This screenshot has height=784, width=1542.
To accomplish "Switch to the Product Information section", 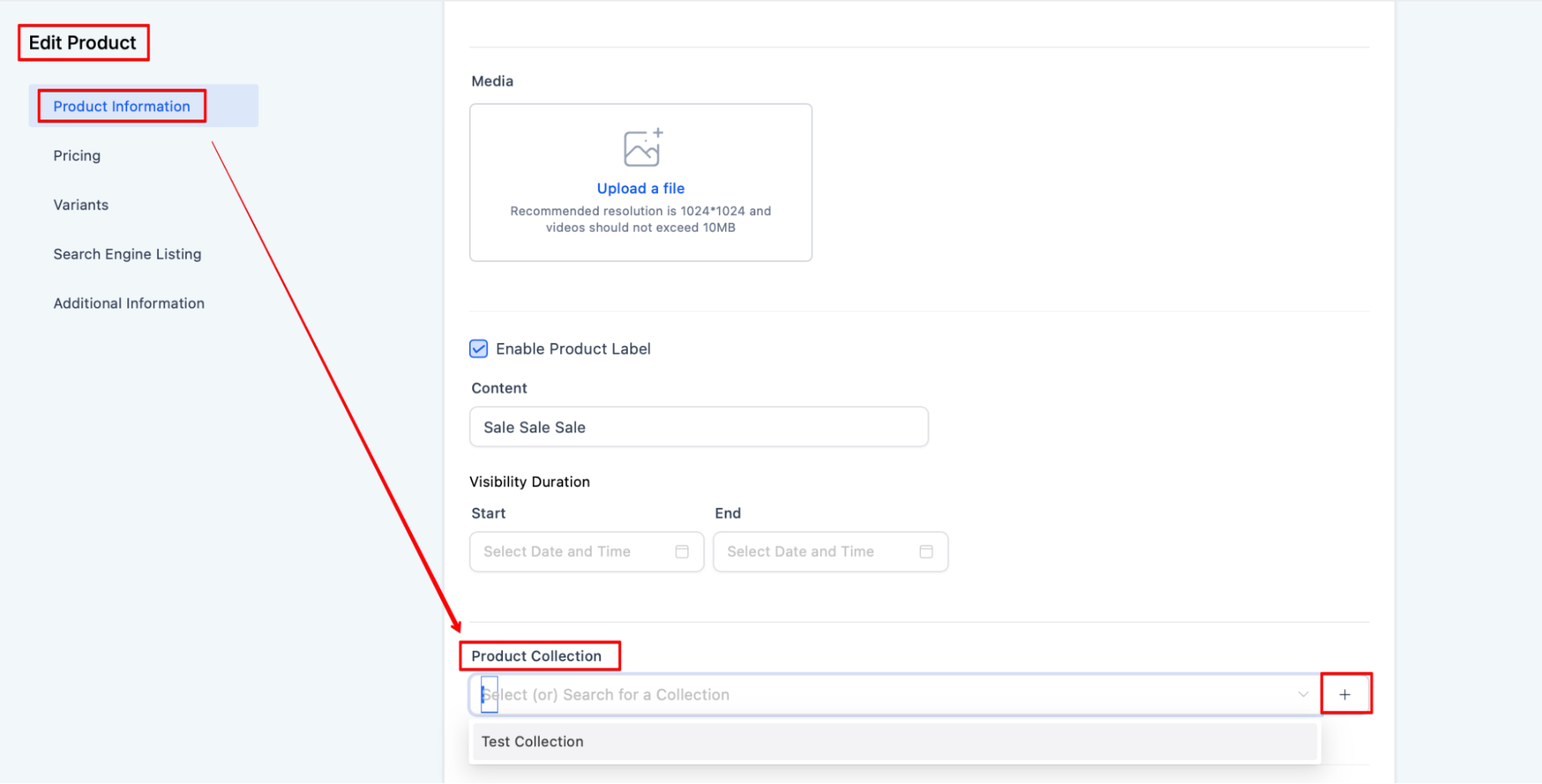I will (122, 106).
